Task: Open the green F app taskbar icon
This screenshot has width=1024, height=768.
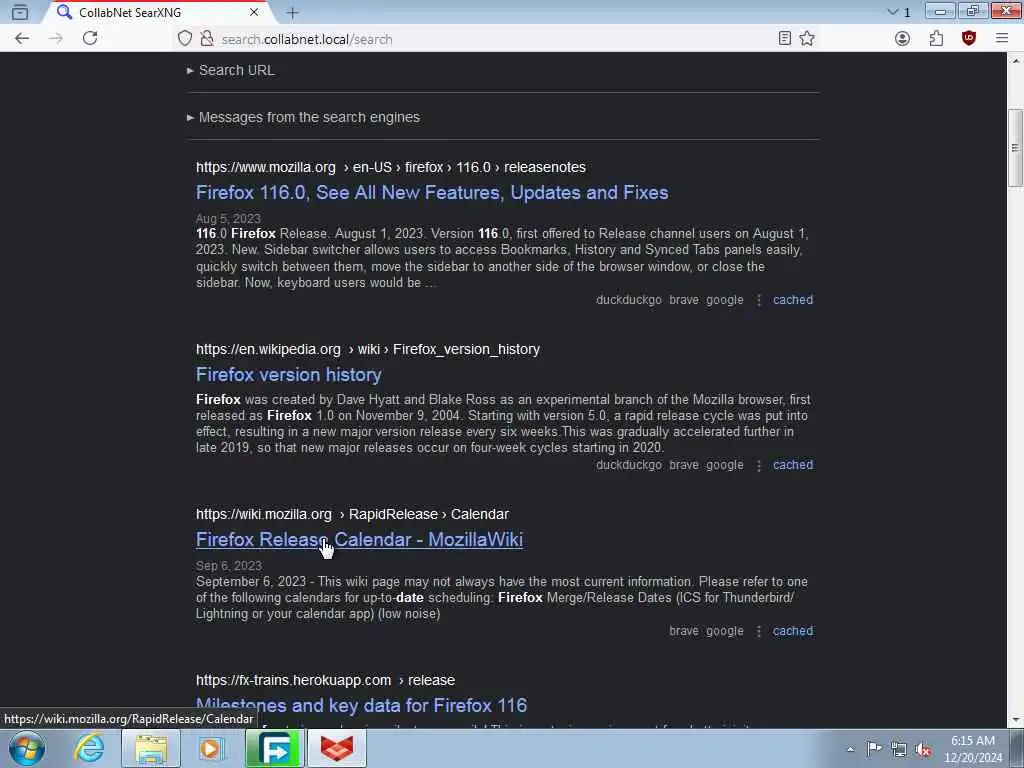Action: click(274, 748)
